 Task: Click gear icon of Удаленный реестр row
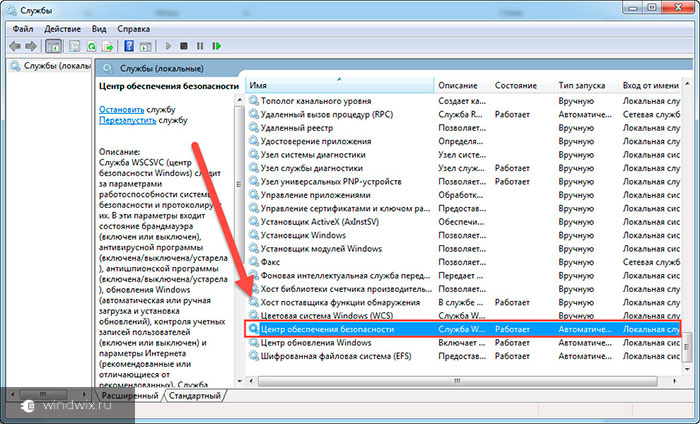tap(254, 128)
